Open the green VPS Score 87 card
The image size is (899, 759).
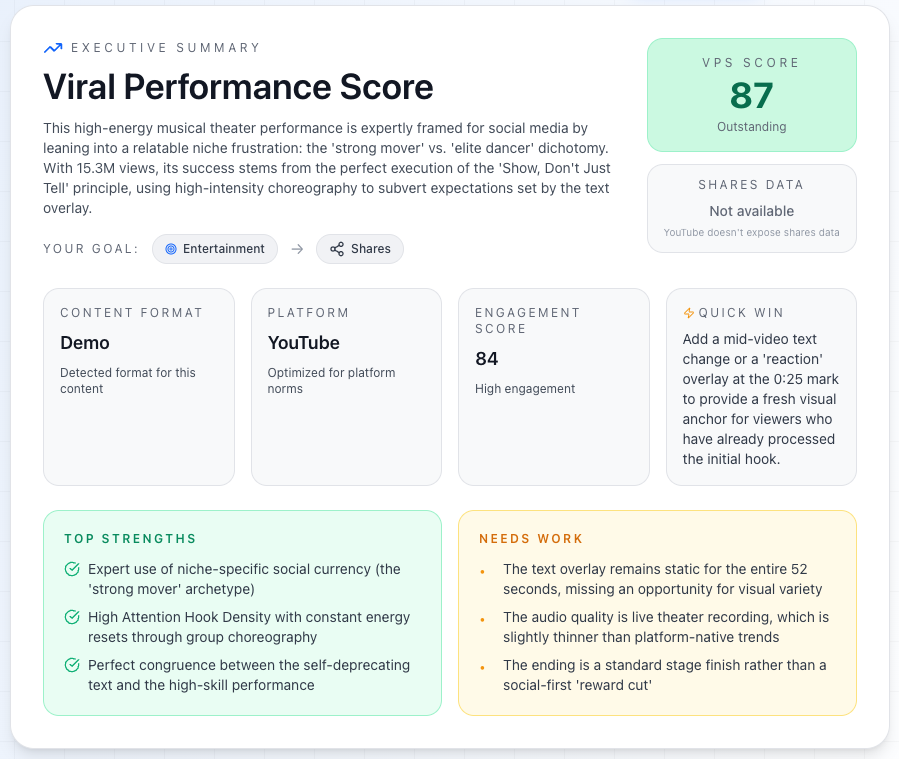[751, 95]
